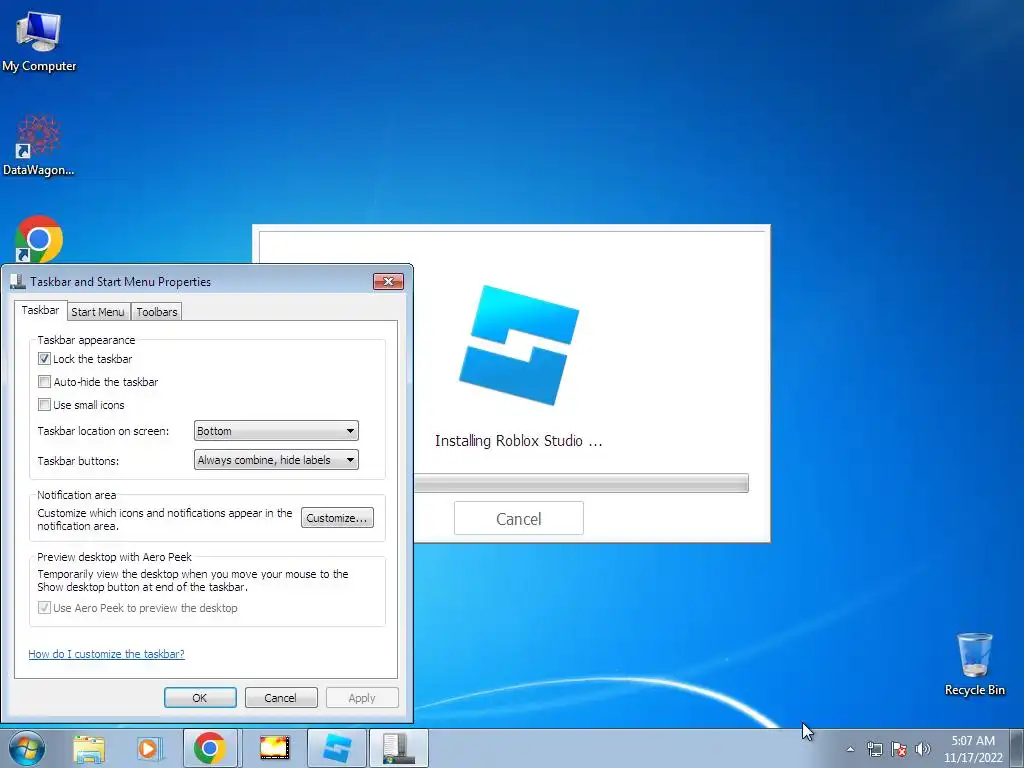Screen dimensions: 1024x768
Task: Close the Taskbar and Start Menu Properties window
Action: (x=389, y=281)
